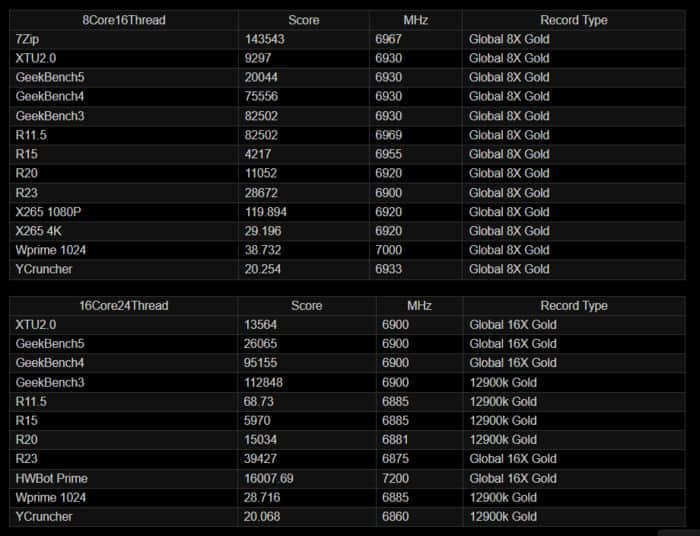Image resolution: width=700 pixels, height=536 pixels.
Task: Click the 29.196 score cell
Action: point(262,231)
